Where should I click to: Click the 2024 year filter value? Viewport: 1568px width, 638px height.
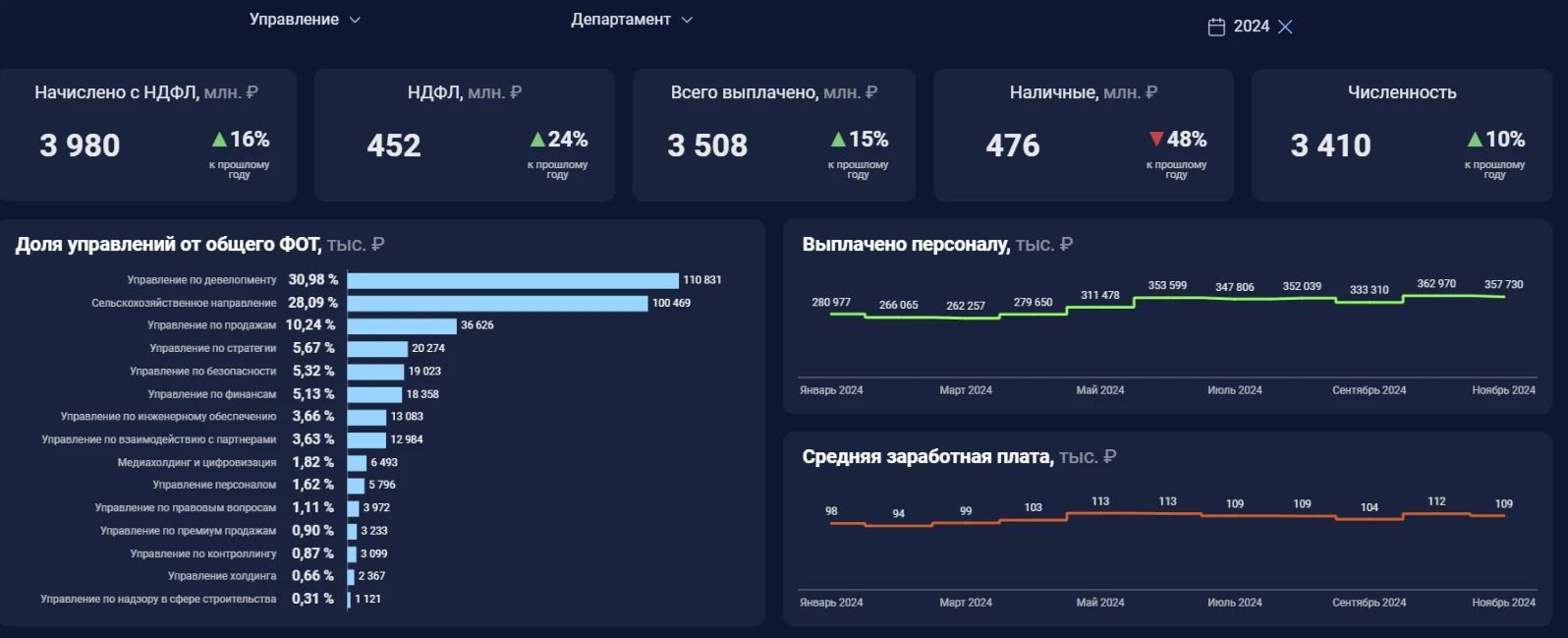click(1251, 27)
